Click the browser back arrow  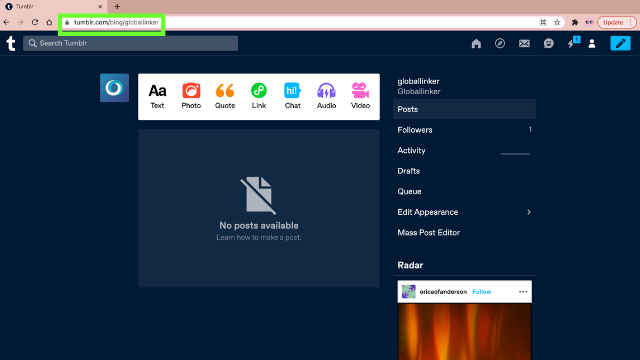(x=7, y=22)
